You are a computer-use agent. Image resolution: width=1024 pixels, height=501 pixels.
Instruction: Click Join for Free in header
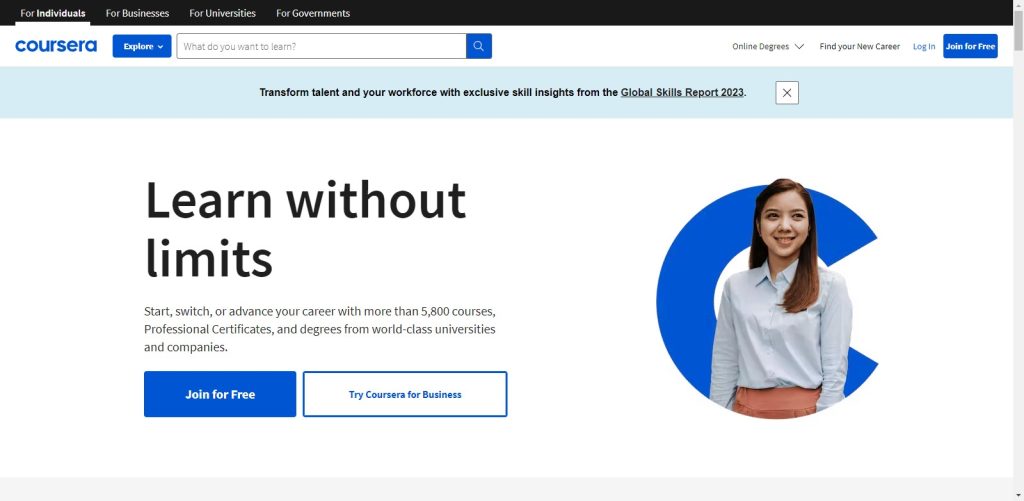pos(970,46)
